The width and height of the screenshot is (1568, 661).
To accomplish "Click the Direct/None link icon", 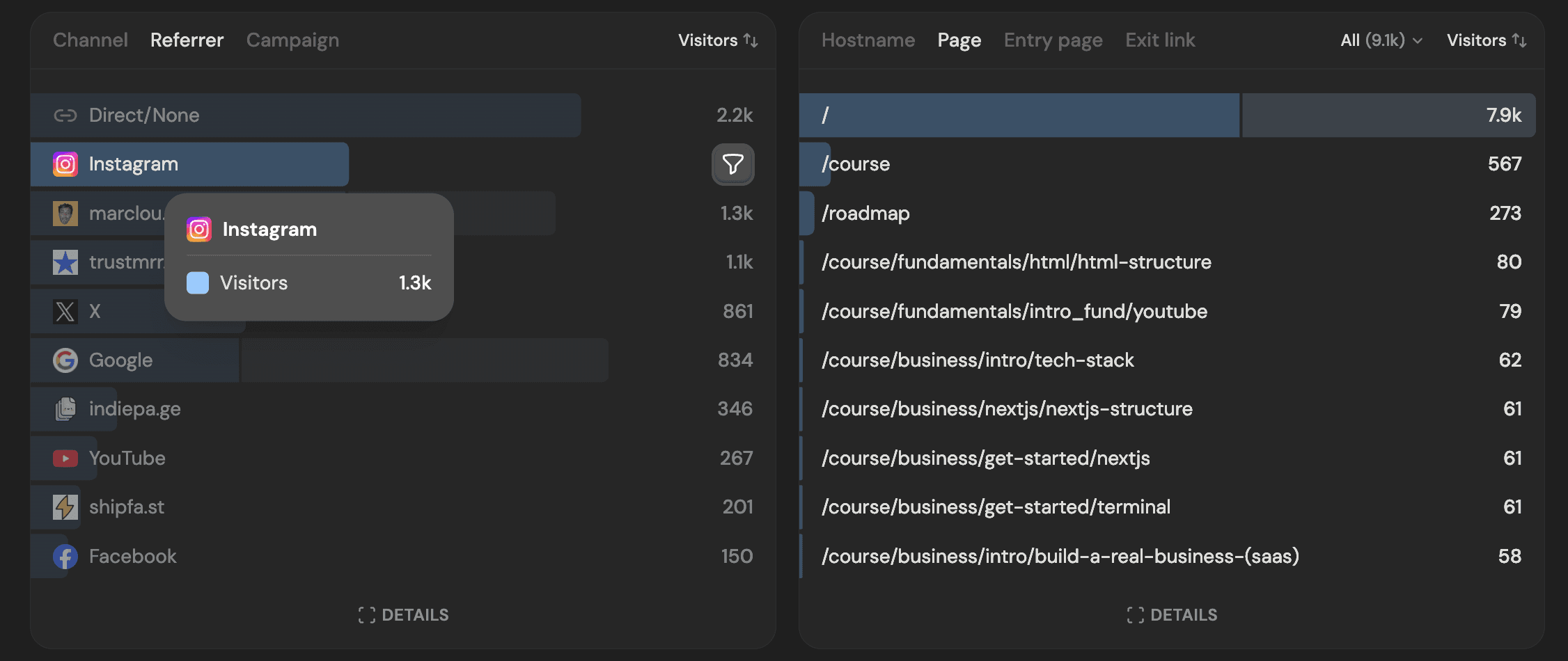I will pyautogui.click(x=65, y=116).
